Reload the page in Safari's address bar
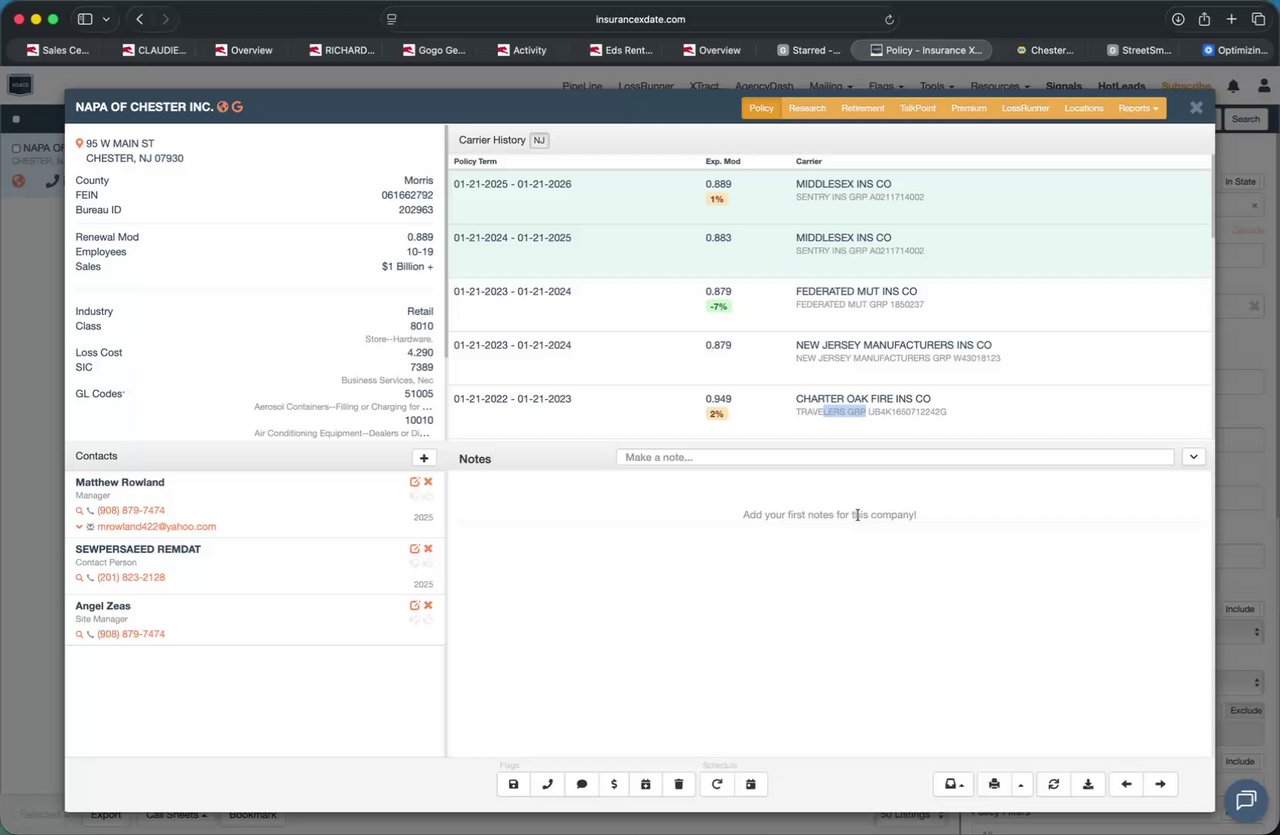 (x=889, y=19)
